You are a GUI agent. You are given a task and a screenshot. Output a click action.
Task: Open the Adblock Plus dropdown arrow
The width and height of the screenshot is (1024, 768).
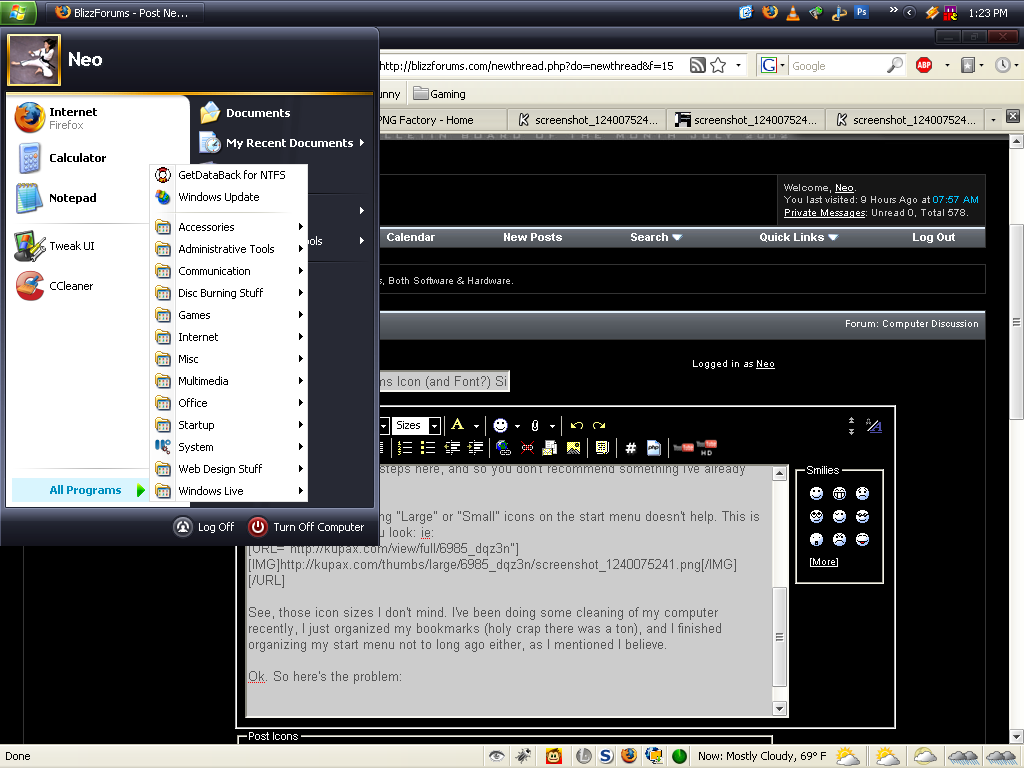coord(948,65)
